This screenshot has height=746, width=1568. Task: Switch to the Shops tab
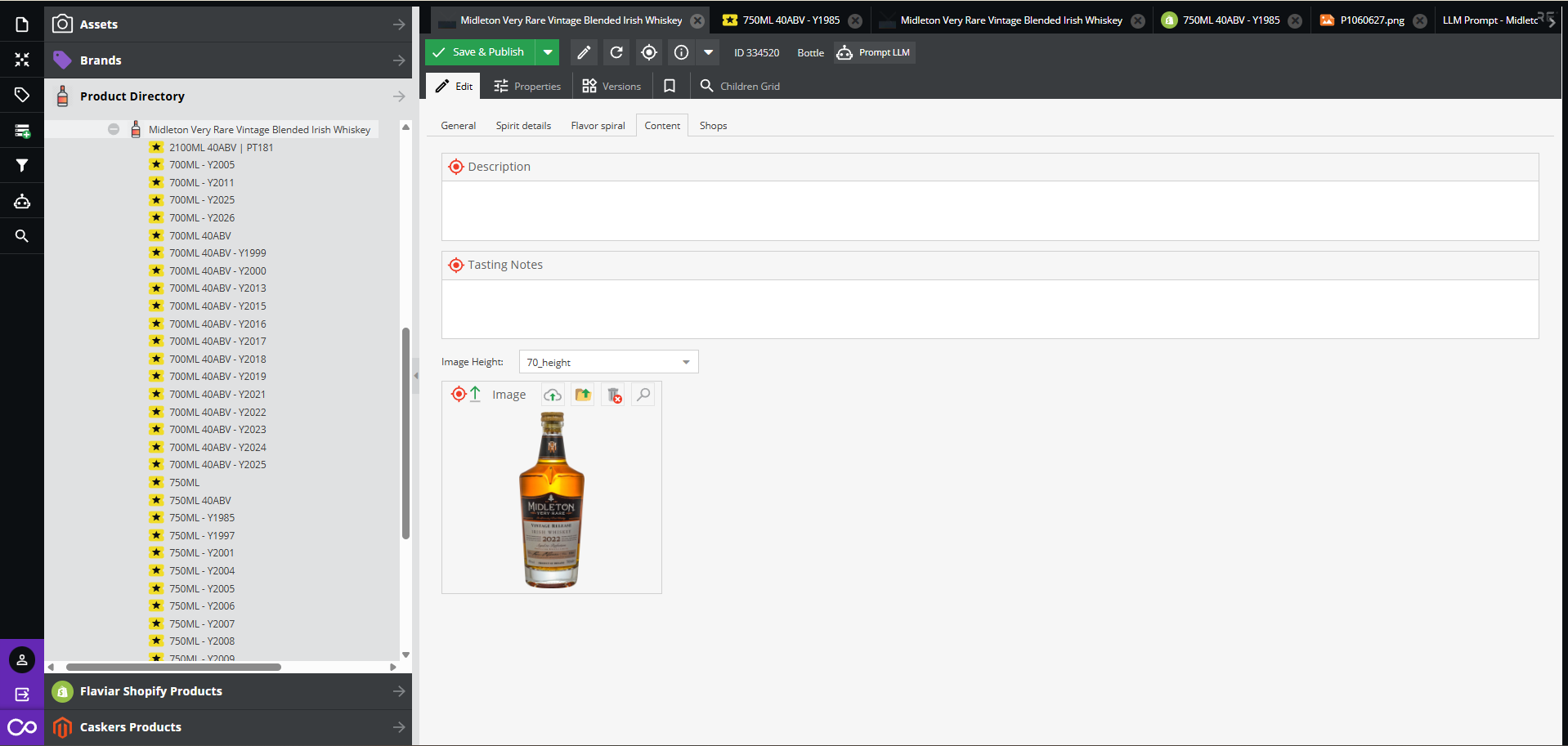pos(713,126)
